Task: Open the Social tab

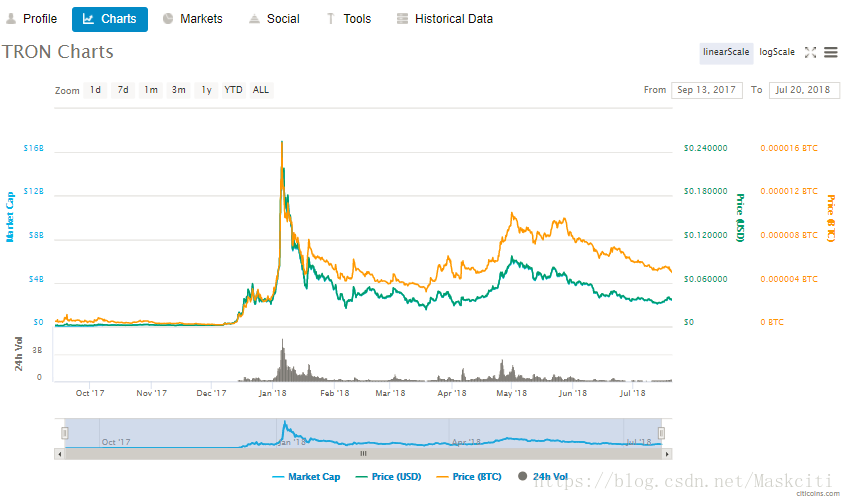Action: pyautogui.click(x=274, y=19)
